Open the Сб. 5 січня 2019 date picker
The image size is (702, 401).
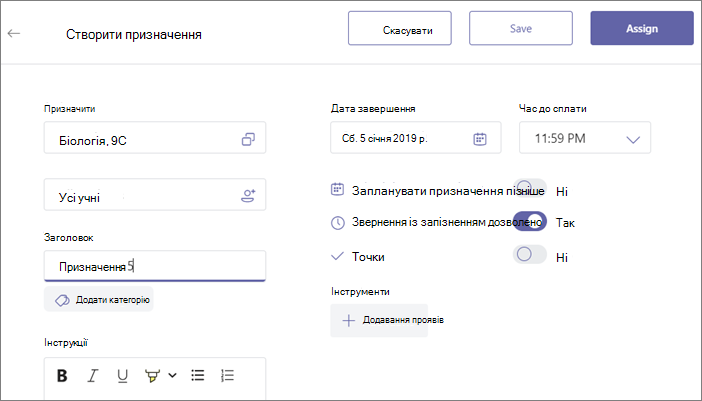415,137
